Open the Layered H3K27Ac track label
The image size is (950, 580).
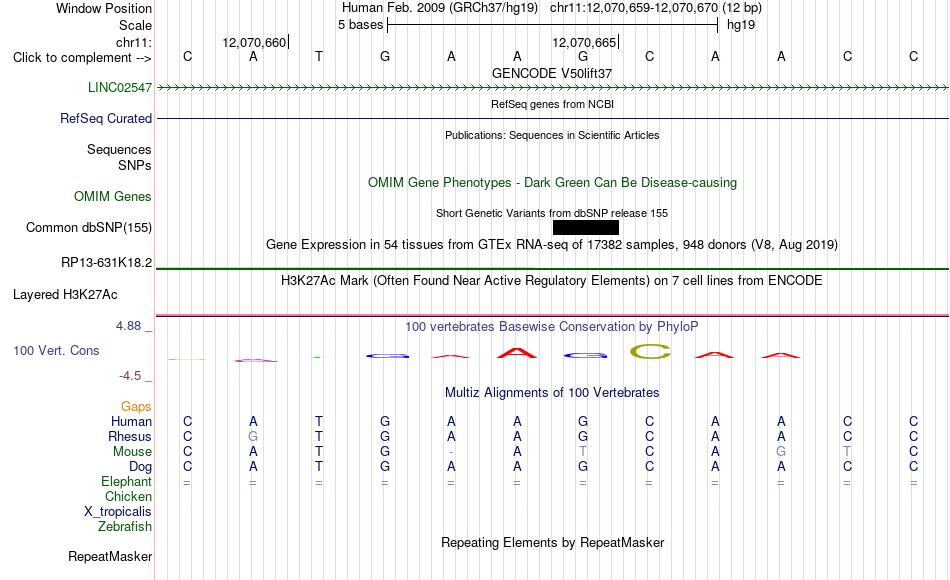pyautogui.click(x=65, y=295)
